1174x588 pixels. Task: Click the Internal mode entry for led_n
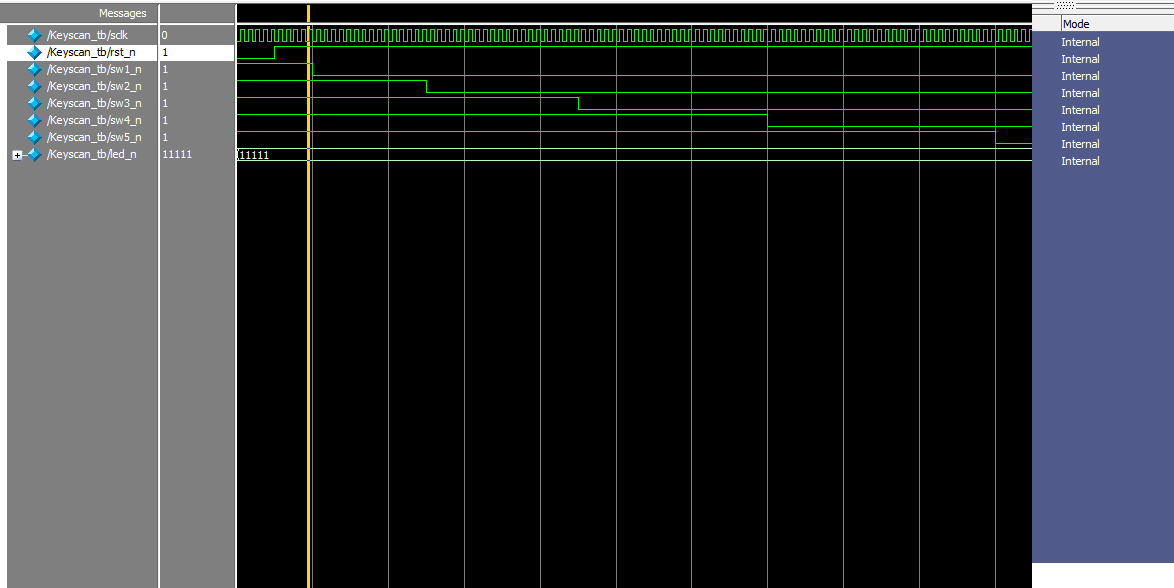pos(1080,161)
